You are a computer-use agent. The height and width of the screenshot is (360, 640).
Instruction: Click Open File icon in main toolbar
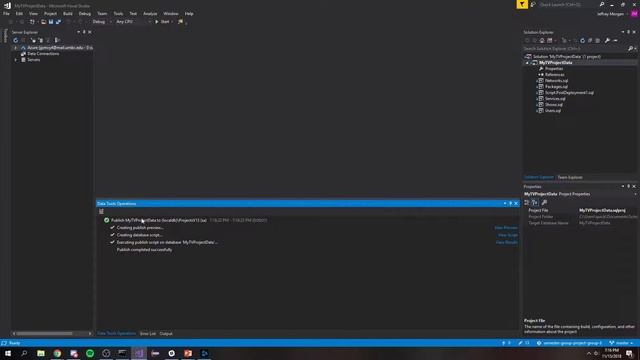(x=43, y=22)
